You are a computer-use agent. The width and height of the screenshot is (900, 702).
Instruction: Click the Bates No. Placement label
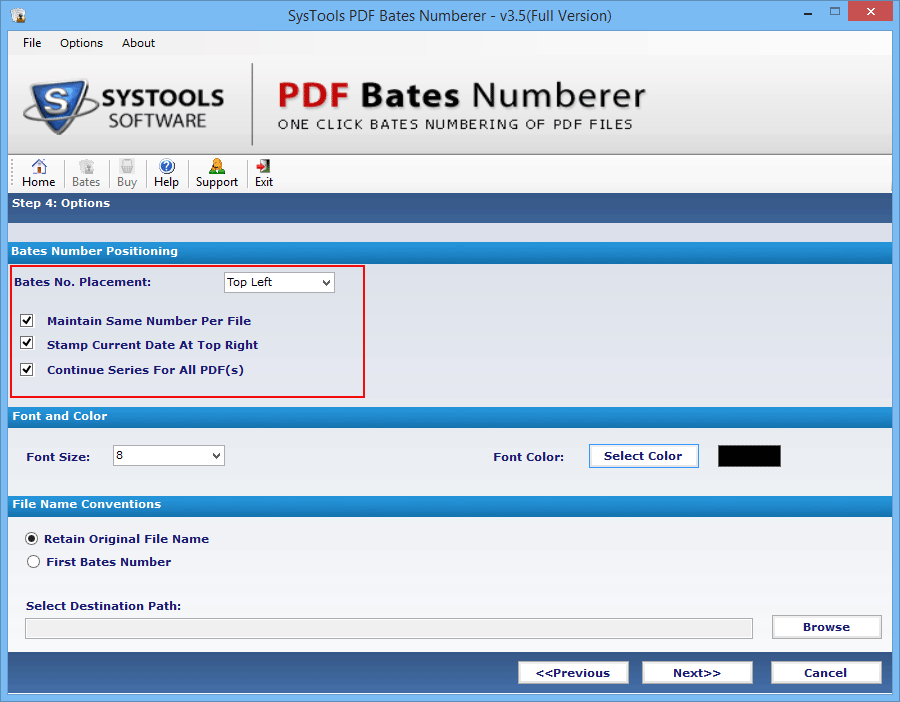click(x=83, y=282)
